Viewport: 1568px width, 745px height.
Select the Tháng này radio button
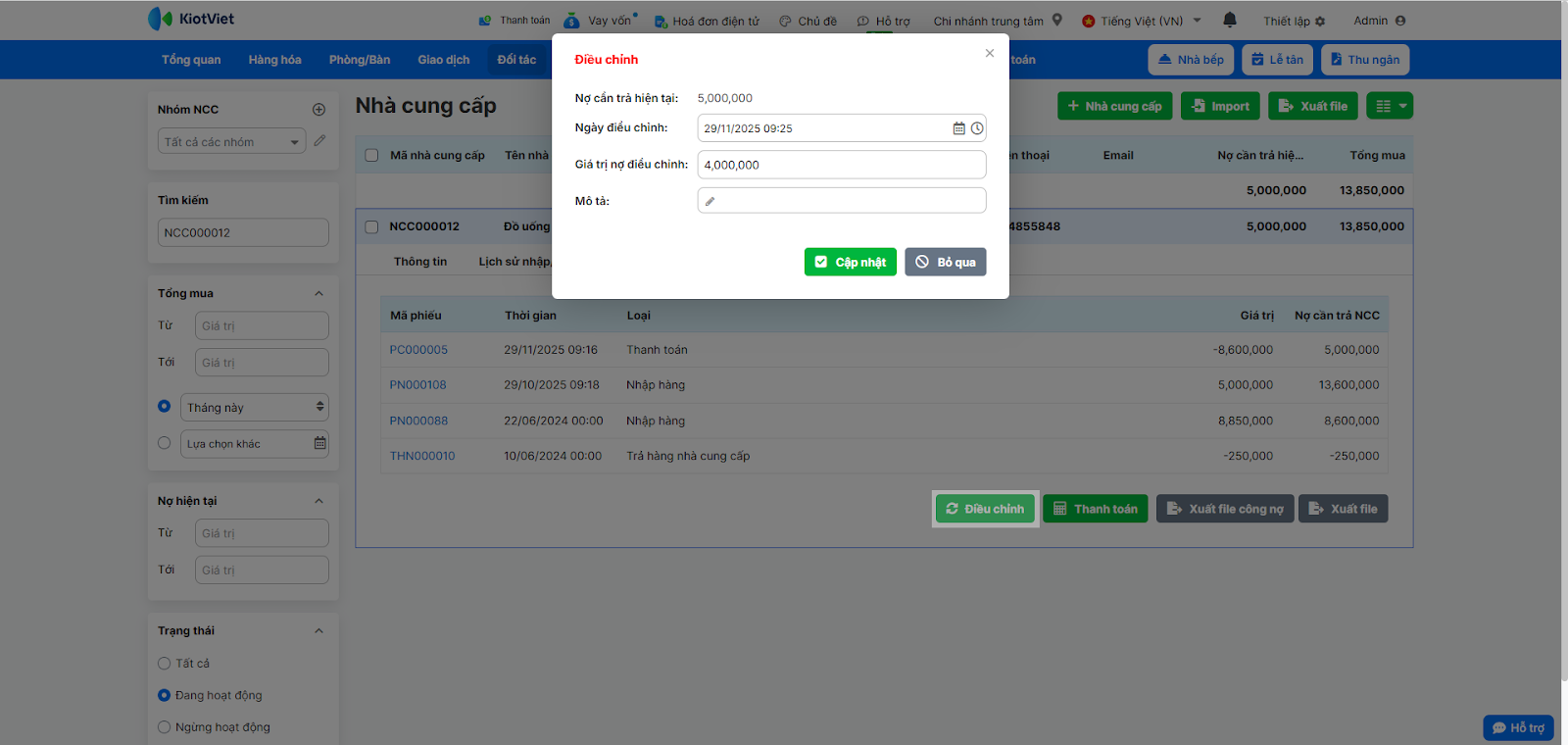coord(164,407)
